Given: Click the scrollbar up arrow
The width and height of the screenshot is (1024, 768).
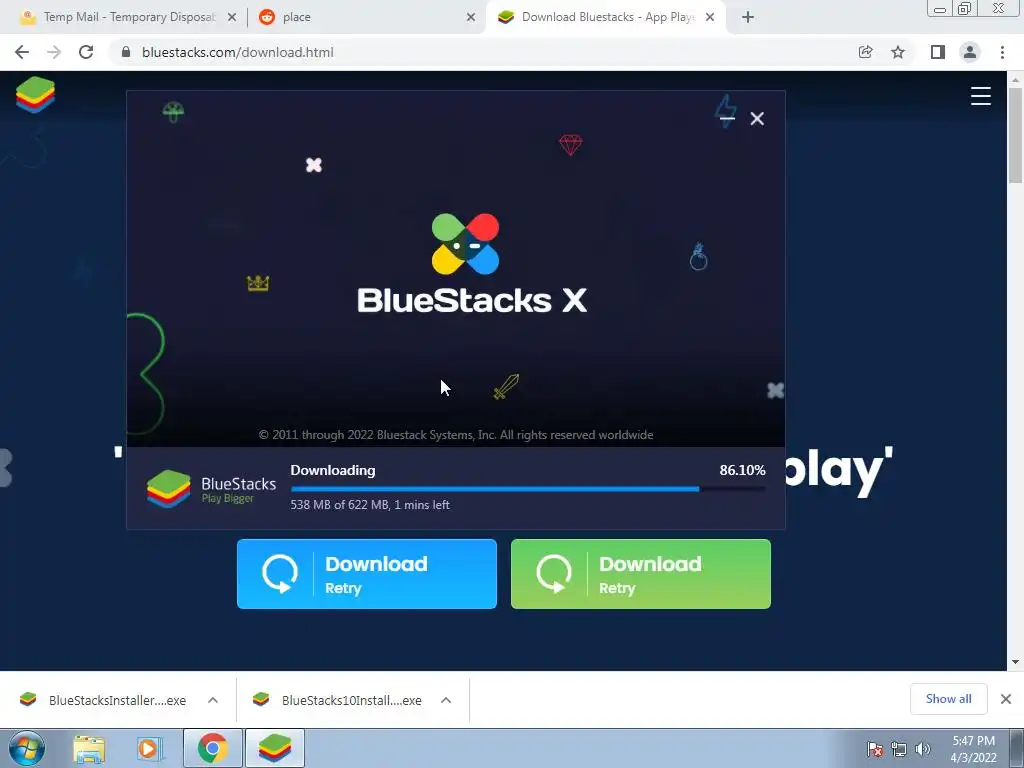Looking at the screenshot, I should pos(1015,79).
